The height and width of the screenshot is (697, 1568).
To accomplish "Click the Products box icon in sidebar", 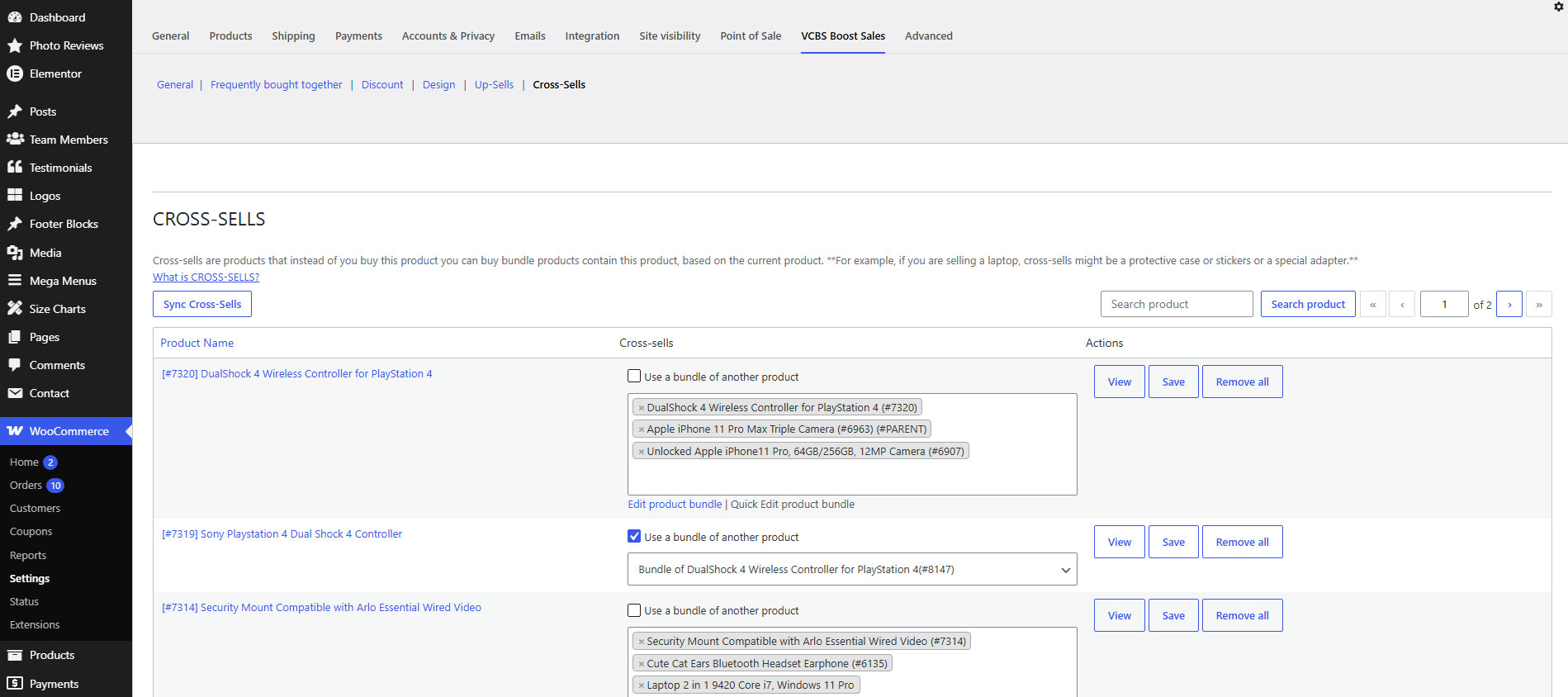I will click(15, 655).
